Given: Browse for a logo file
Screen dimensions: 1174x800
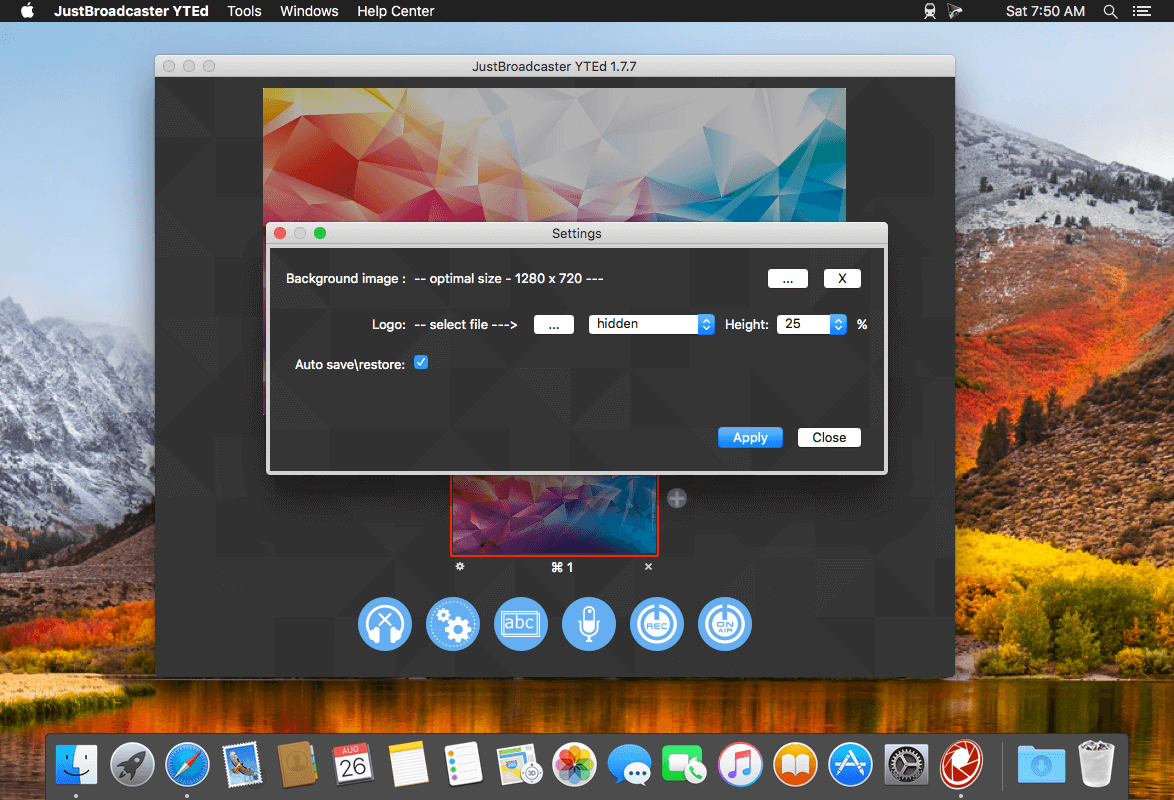Looking at the screenshot, I should (554, 324).
